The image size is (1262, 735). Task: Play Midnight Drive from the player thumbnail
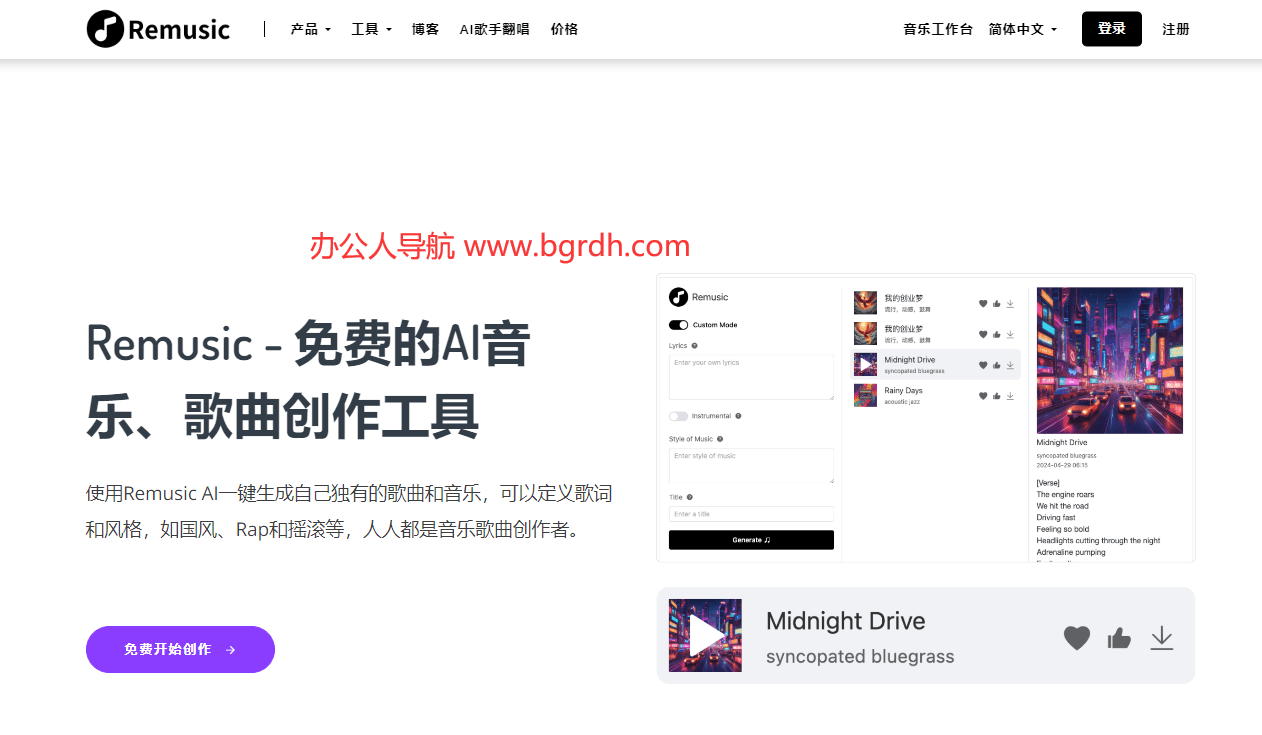click(x=705, y=635)
